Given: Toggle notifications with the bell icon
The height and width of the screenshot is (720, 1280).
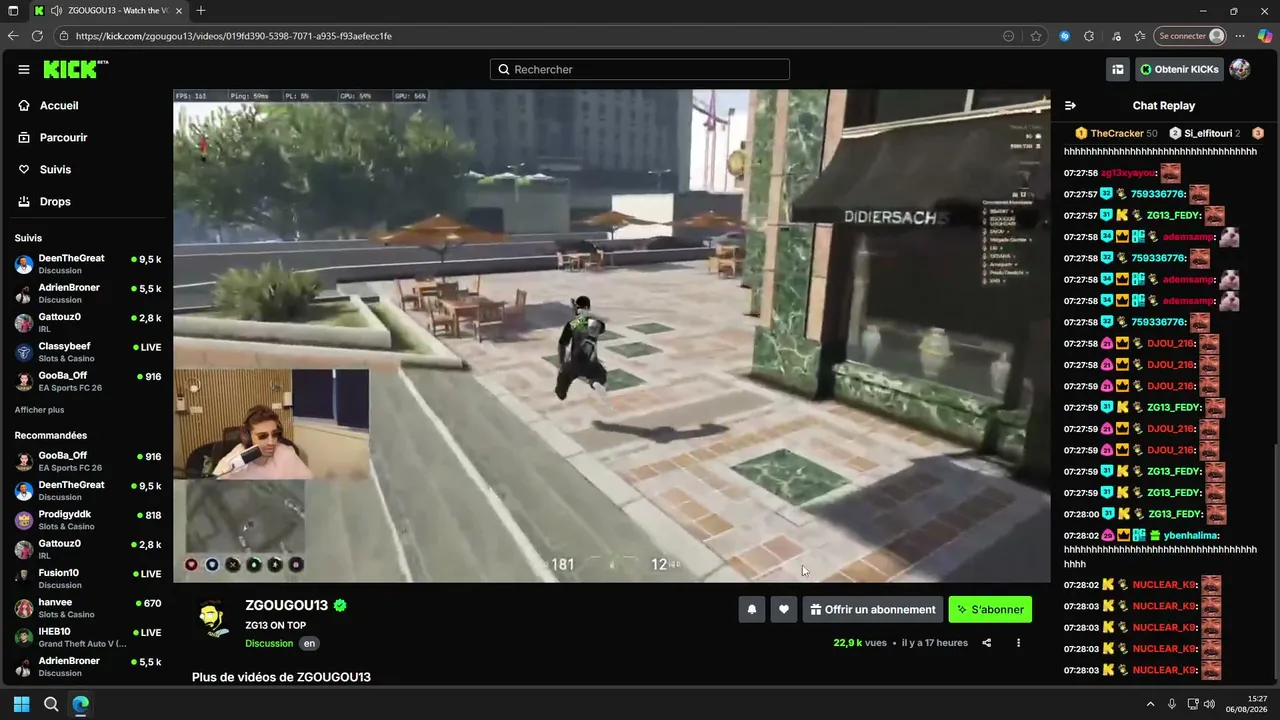Looking at the screenshot, I should pos(752,609).
